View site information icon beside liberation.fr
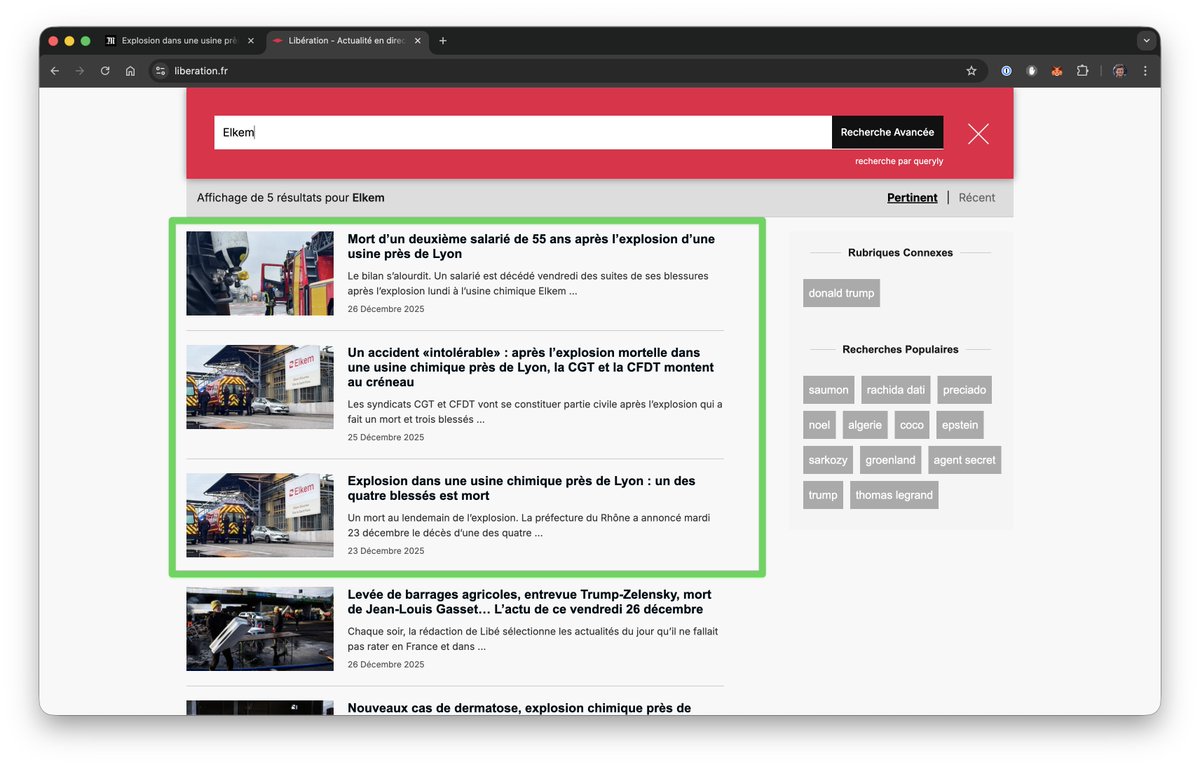 pos(160,71)
